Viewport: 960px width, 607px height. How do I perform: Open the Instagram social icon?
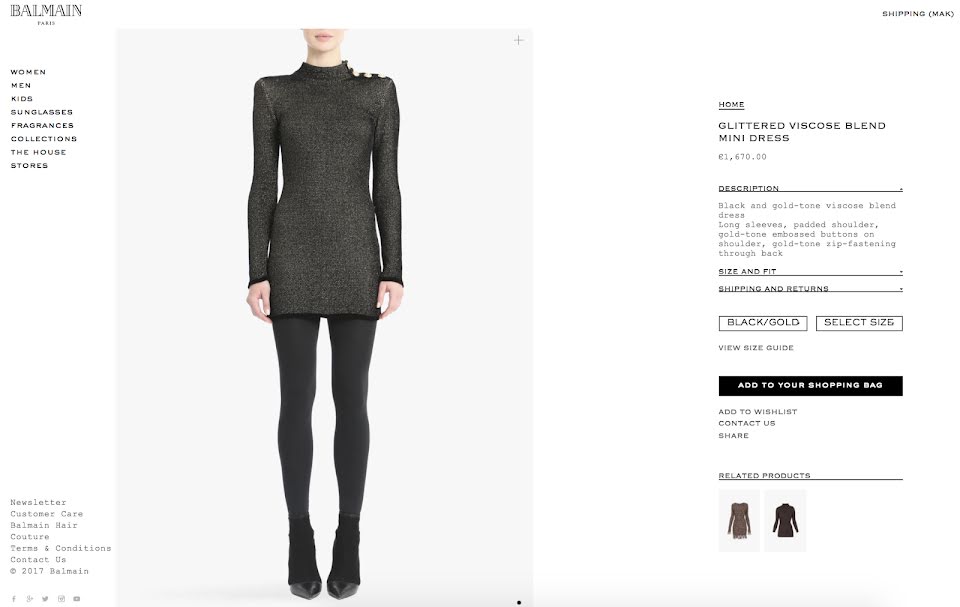click(61, 599)
